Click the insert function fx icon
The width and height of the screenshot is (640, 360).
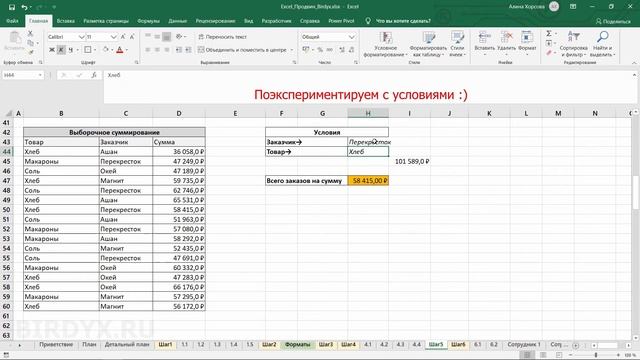[94, 75]
